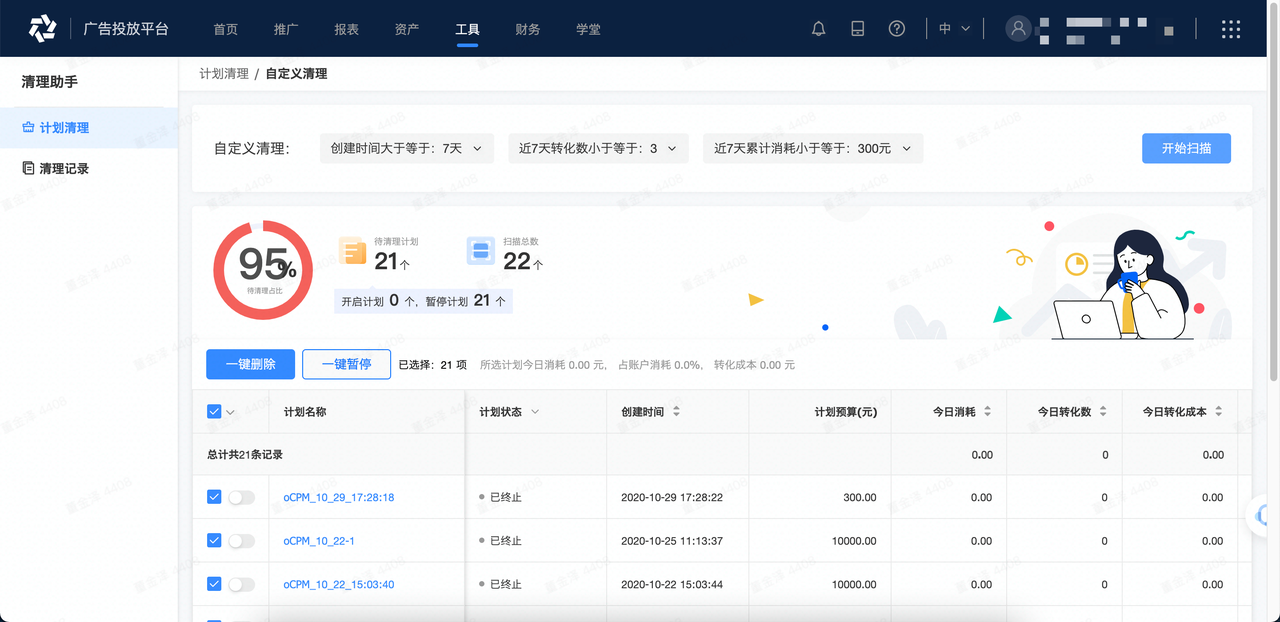Click the user avatar icon
Viewport: 1280px width, 622px height.
tap(1018, 28)
